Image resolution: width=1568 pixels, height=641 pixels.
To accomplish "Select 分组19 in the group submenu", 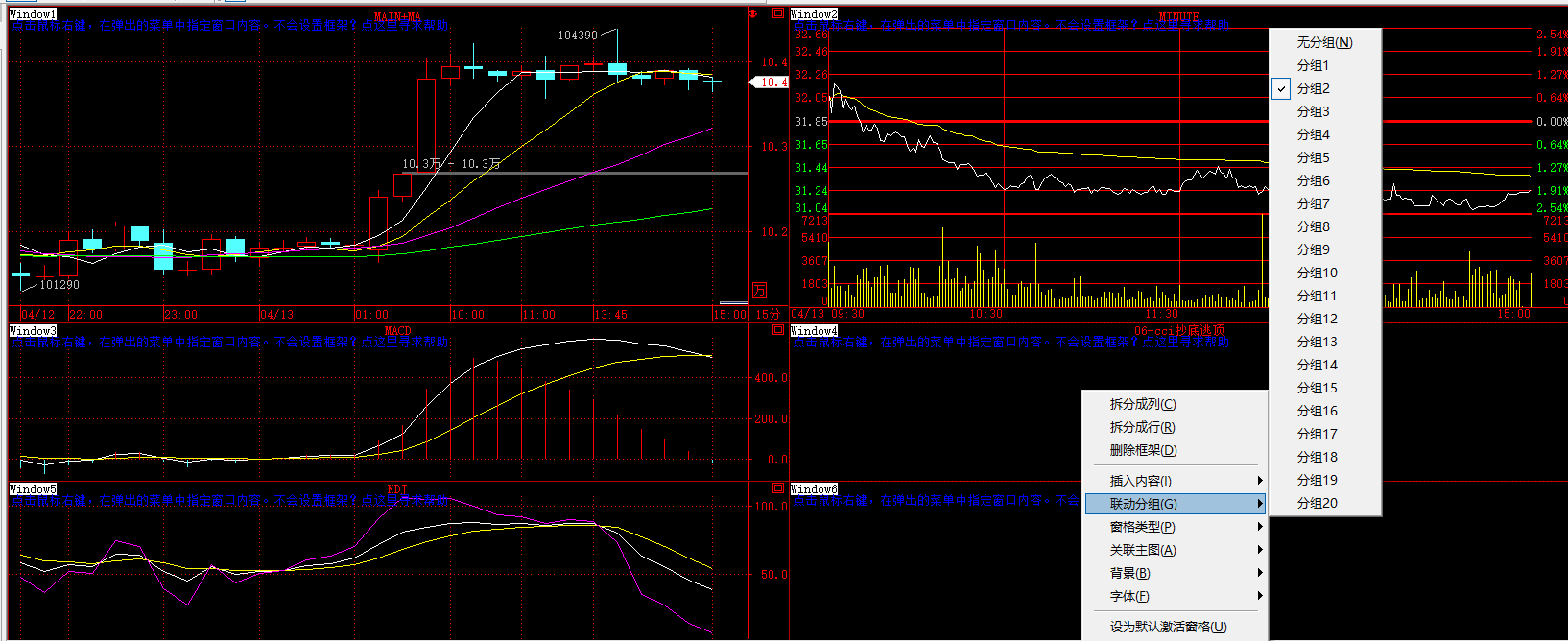I will click(x=1325, y=480).
